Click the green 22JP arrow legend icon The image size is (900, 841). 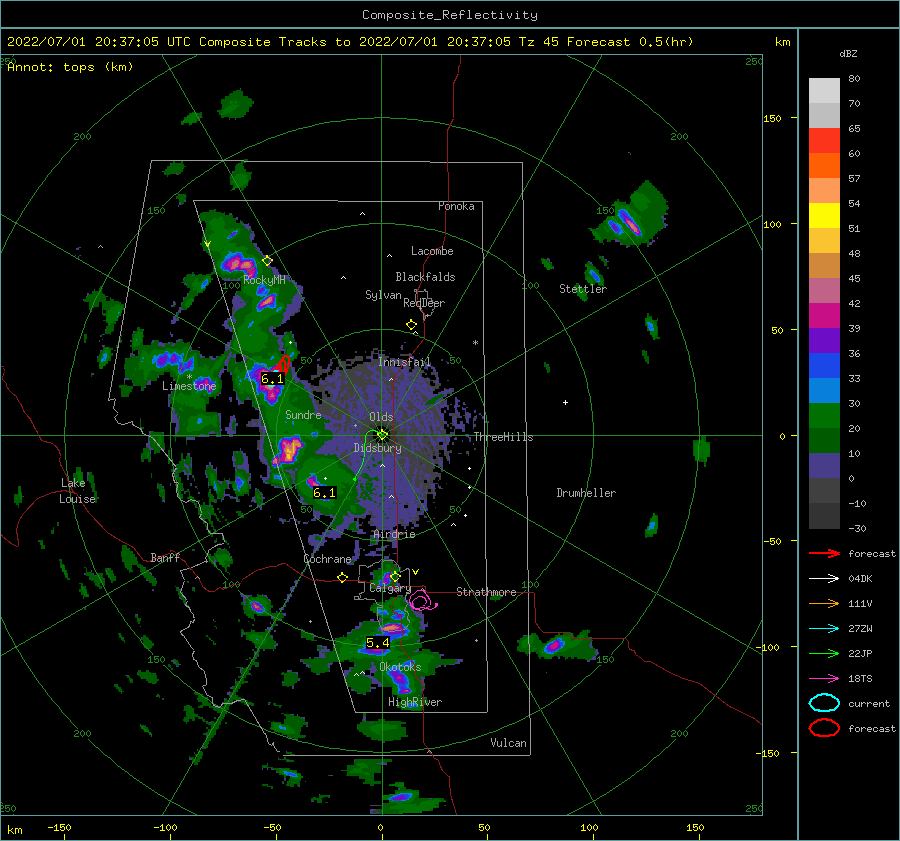pyautogui.click(x=824, y=653)
